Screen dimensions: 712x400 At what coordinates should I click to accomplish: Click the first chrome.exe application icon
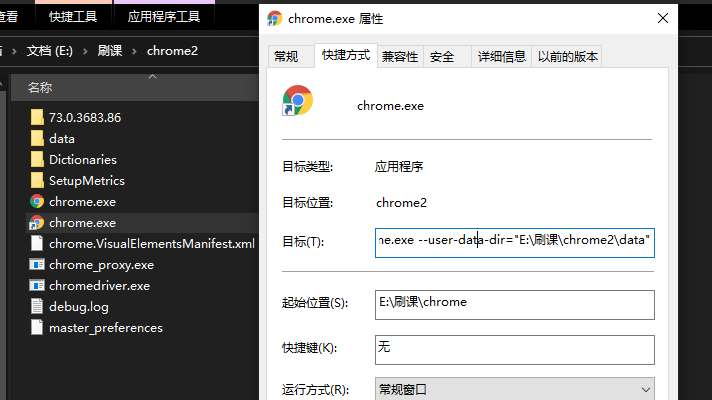pyautogui.click(x=37, y=201)
